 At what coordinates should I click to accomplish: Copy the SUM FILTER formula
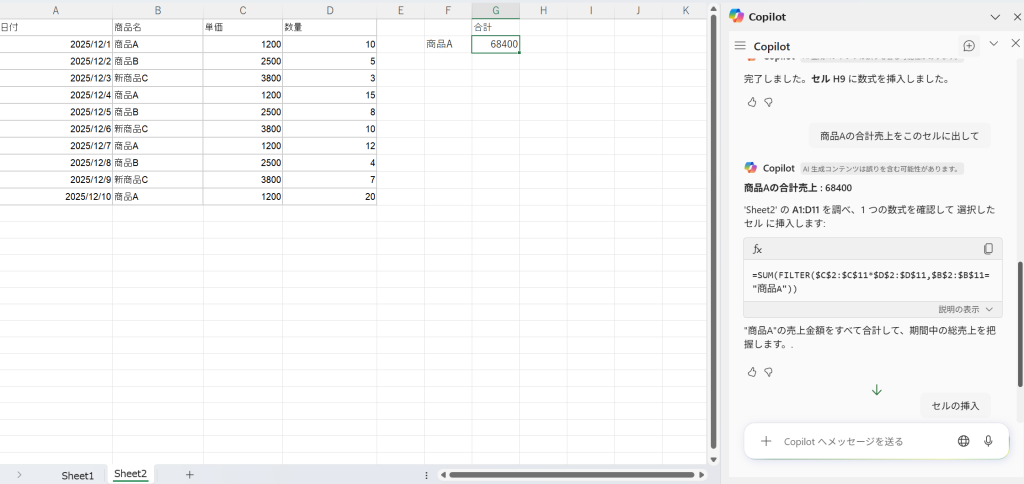click(988, 249)
